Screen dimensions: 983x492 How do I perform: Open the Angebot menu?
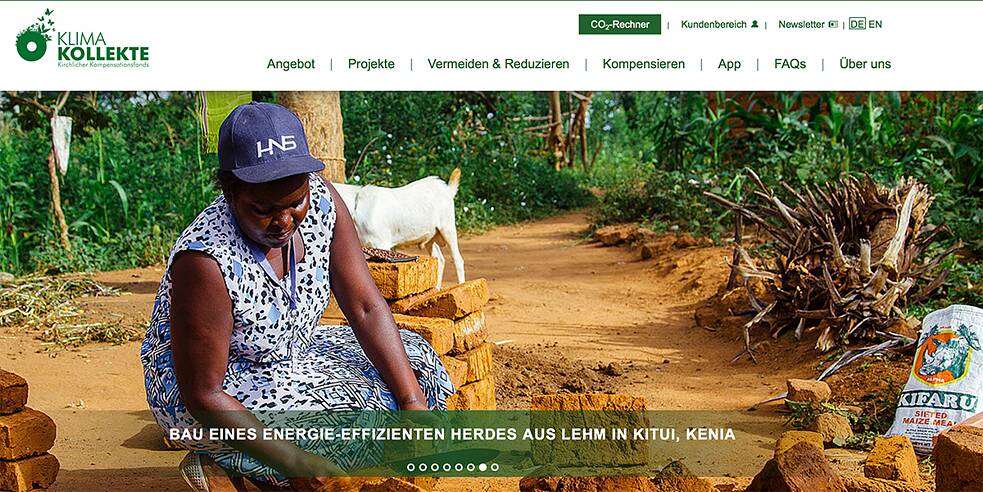tap(291, 64)
